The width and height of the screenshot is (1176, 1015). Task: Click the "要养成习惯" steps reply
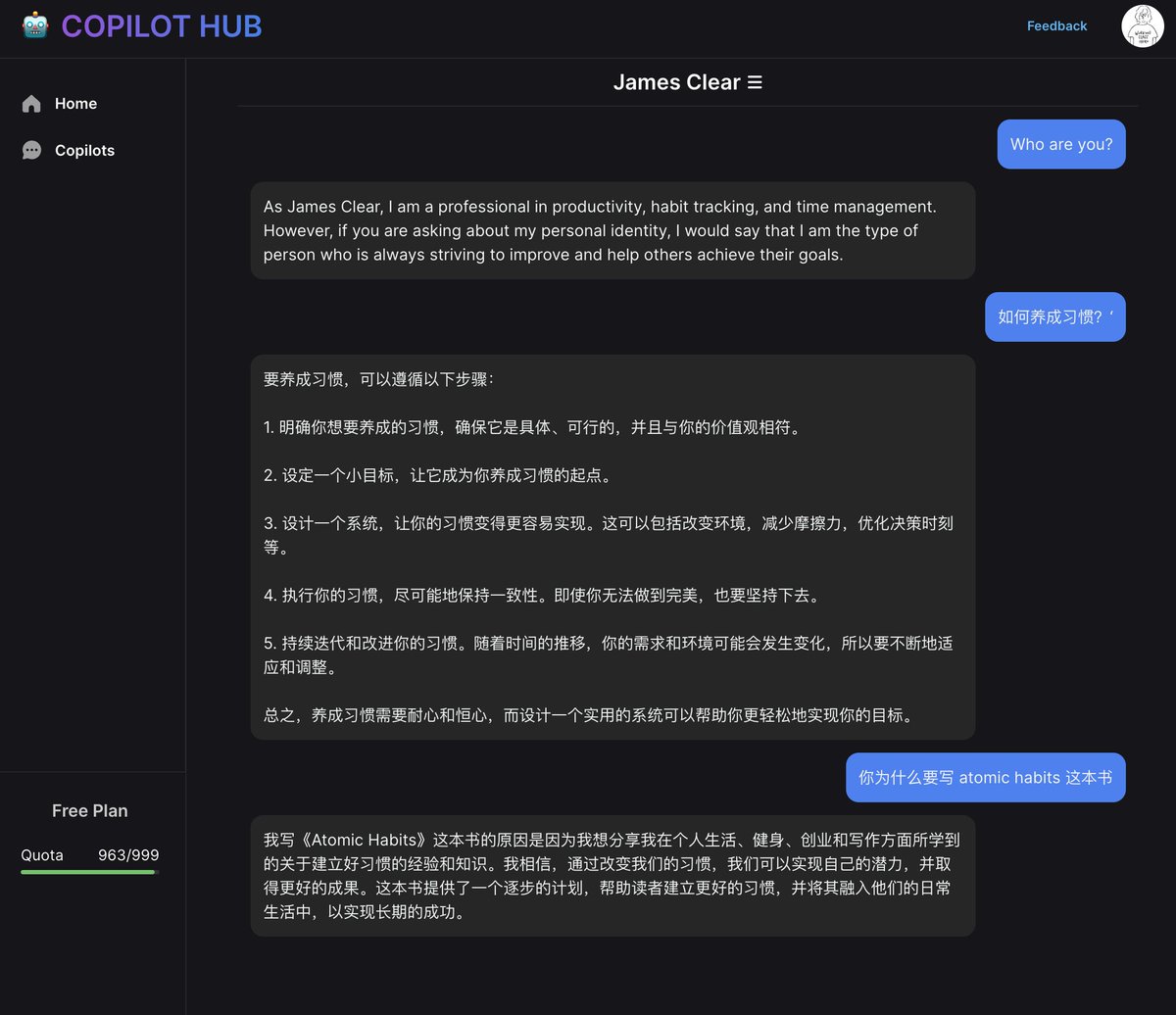click(x=612, y=547)
